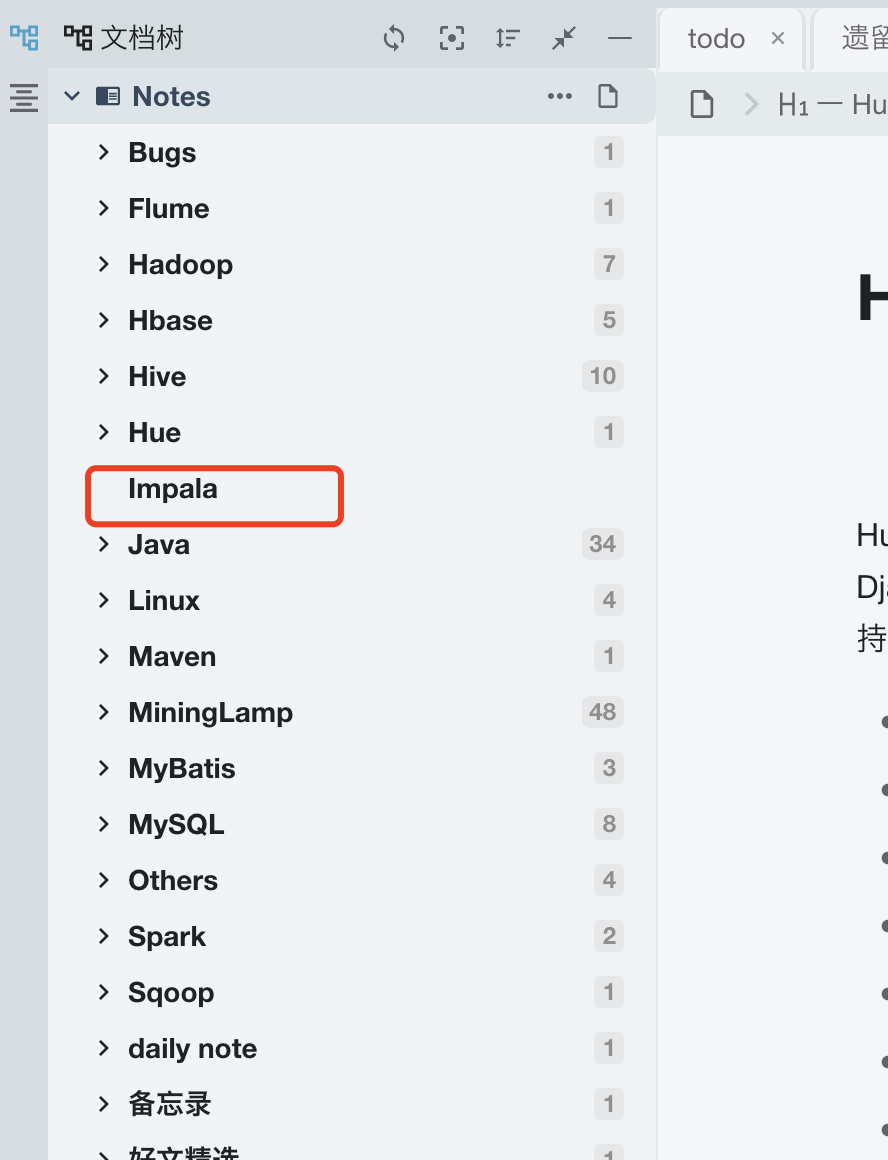Screen dimensions: 888x1160
Task: Open the Notes notebook more options menu
Action: [560, 96]
